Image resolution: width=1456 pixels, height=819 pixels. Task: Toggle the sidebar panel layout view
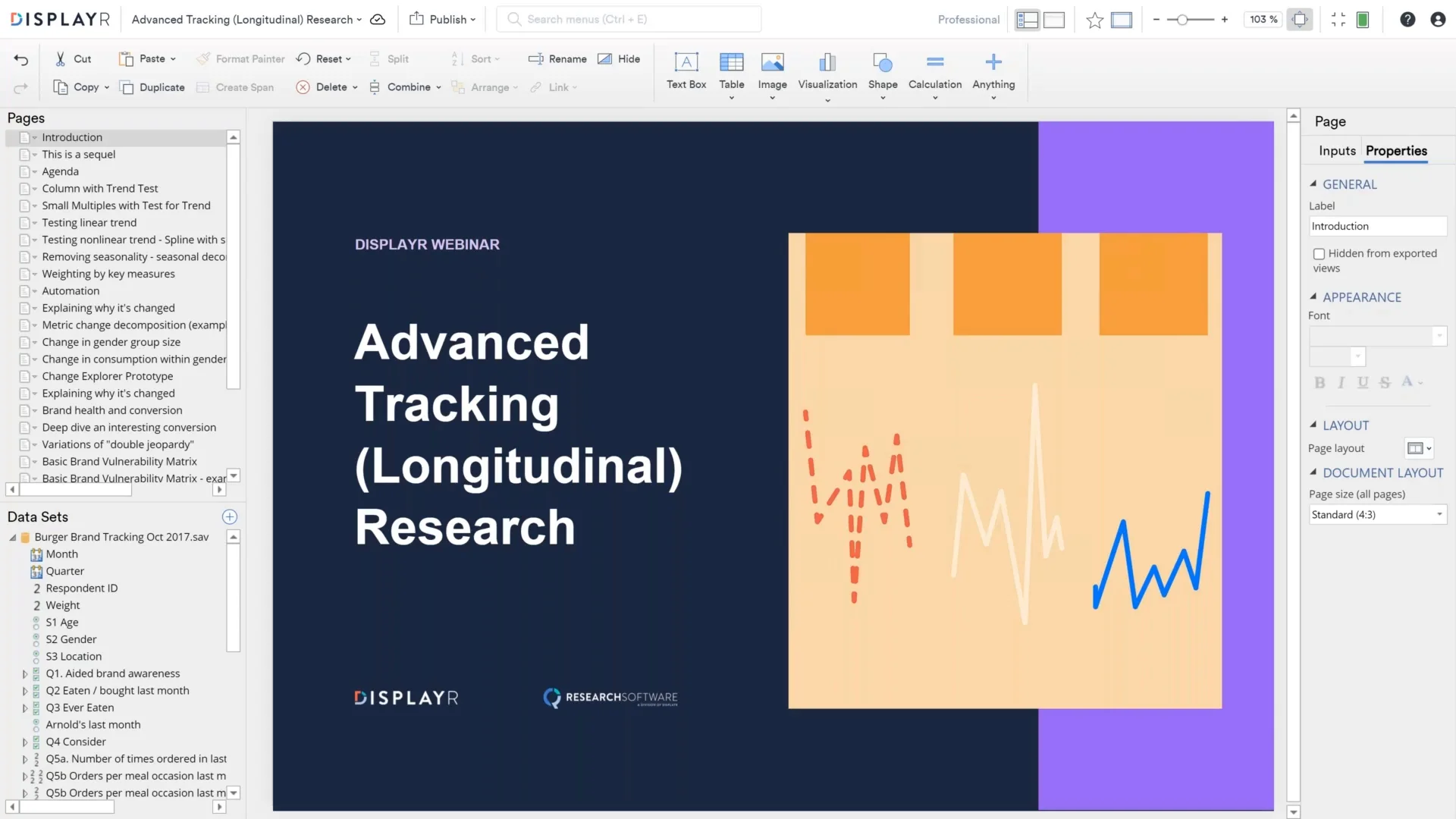[1027, 20]
